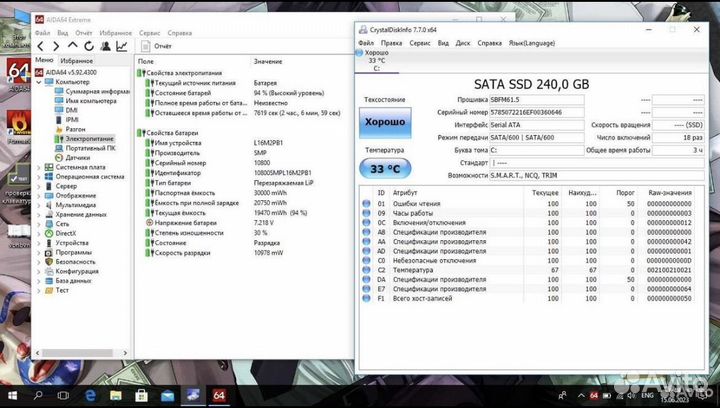Click the Up arrow in AIDA64 toolbar
Viewport: 720px width, 408px height.
pos(72,46)
